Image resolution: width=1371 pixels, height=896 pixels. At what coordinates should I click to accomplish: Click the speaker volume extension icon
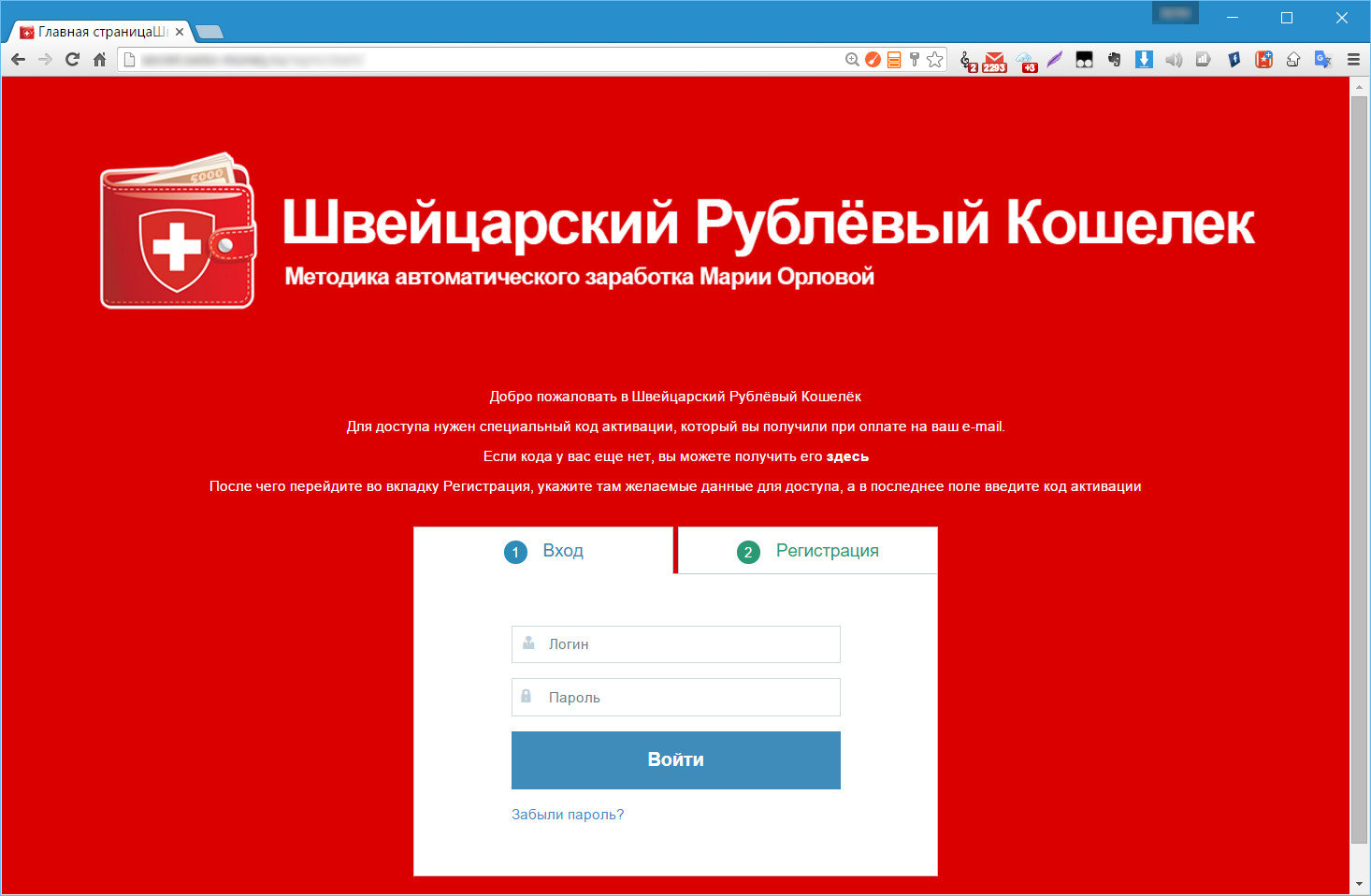1174,60
